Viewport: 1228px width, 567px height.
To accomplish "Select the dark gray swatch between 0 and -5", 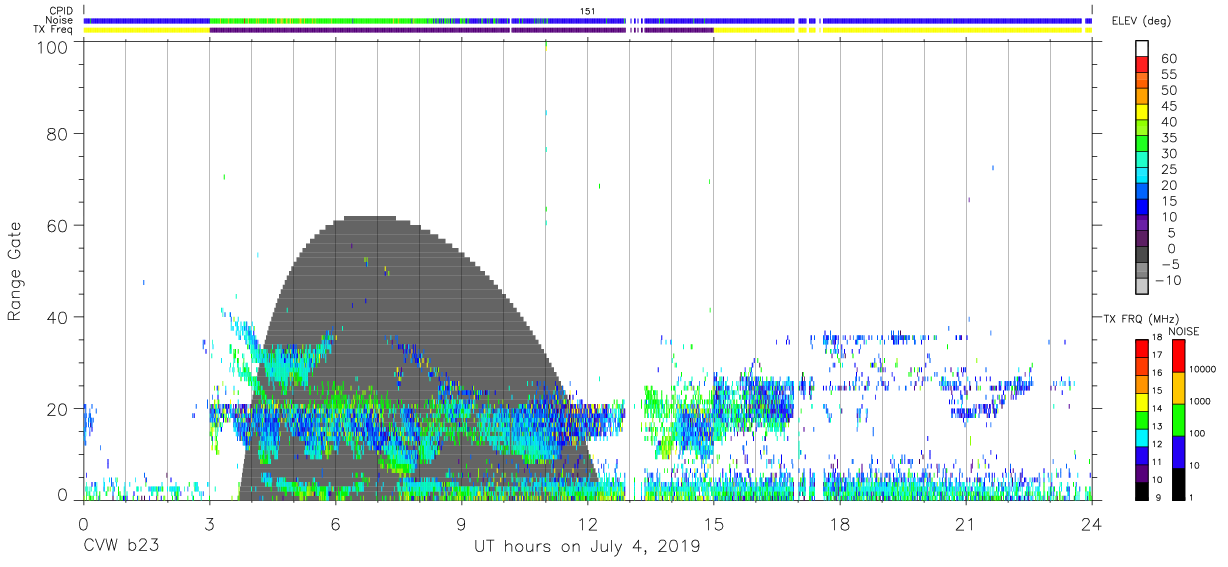I will pos(1142,256).
